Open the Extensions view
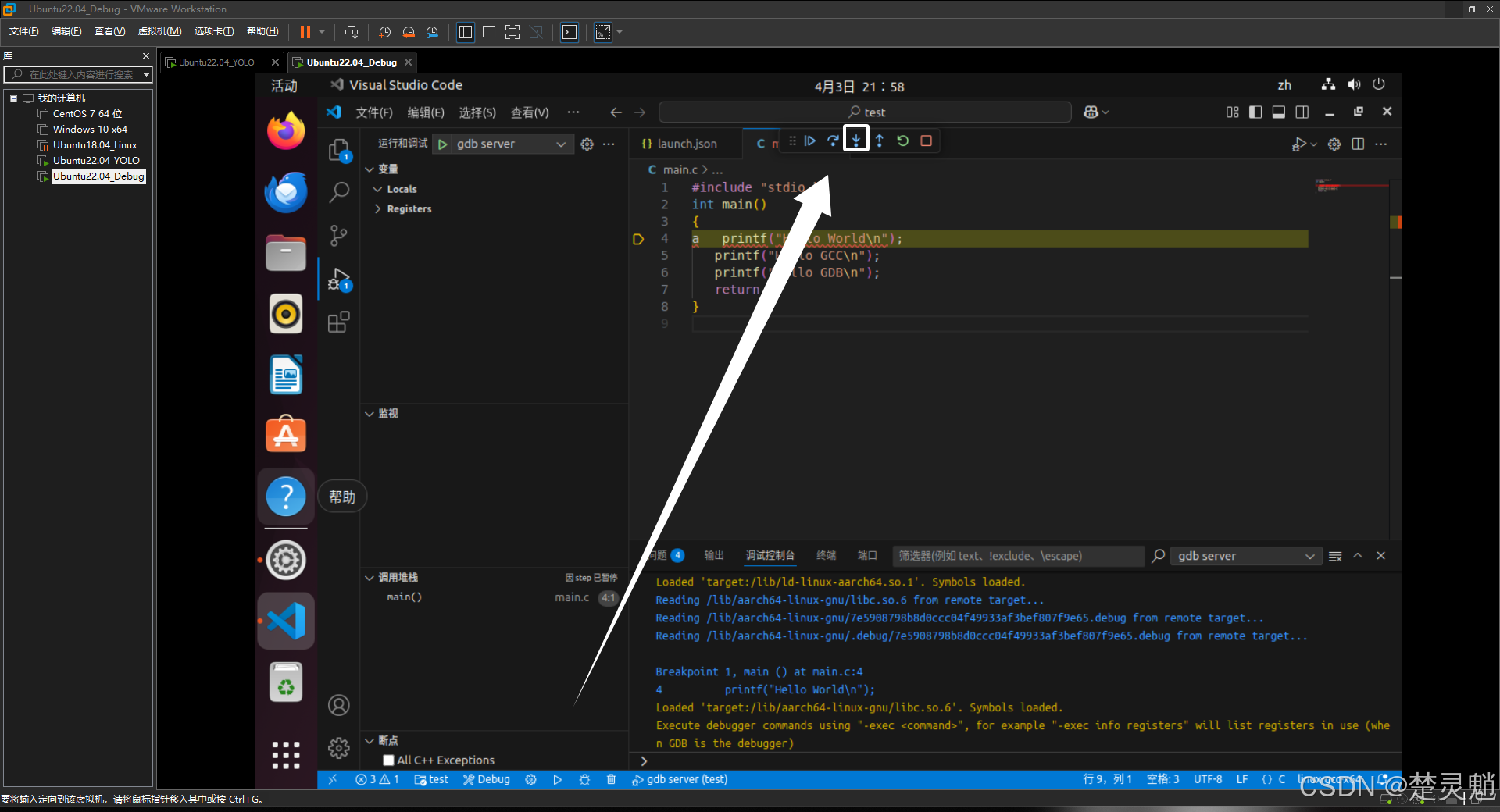The height and width of the screenshot is (812, 1500). (339, 322)
